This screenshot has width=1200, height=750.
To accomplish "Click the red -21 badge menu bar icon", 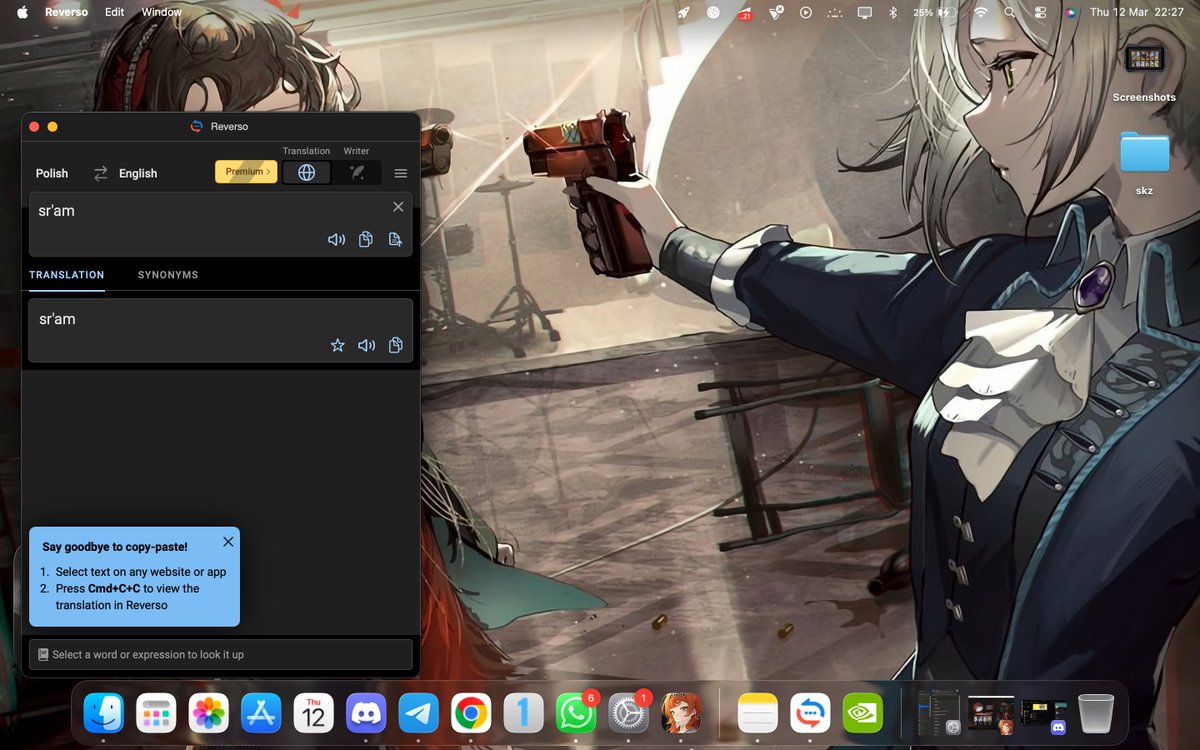I will (x=744, y=12).
